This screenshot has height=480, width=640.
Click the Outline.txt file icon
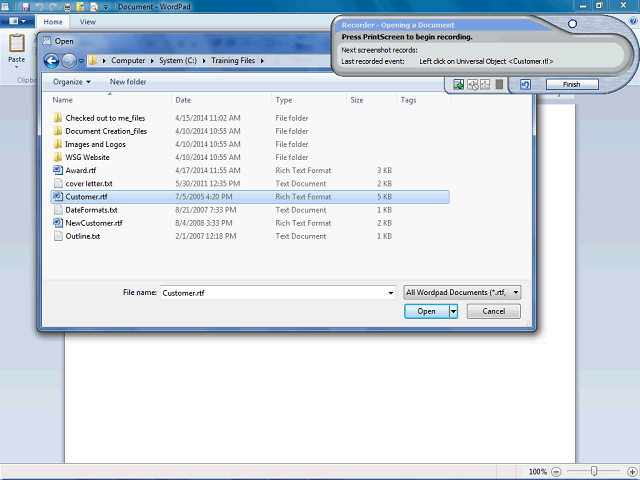[58, 236]
